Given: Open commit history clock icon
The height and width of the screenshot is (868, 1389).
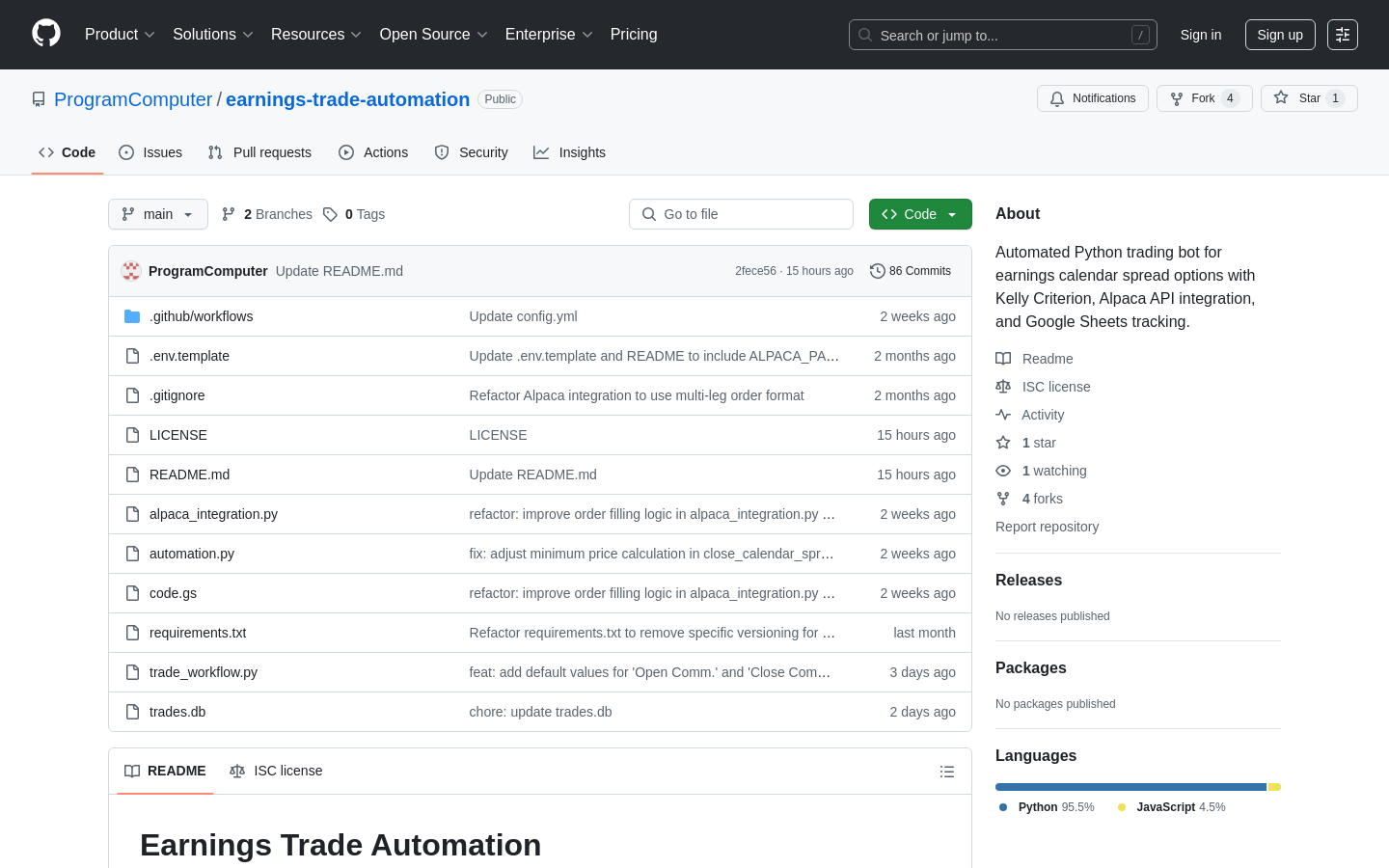Looking at the screenshot, I should click(877, 271).
